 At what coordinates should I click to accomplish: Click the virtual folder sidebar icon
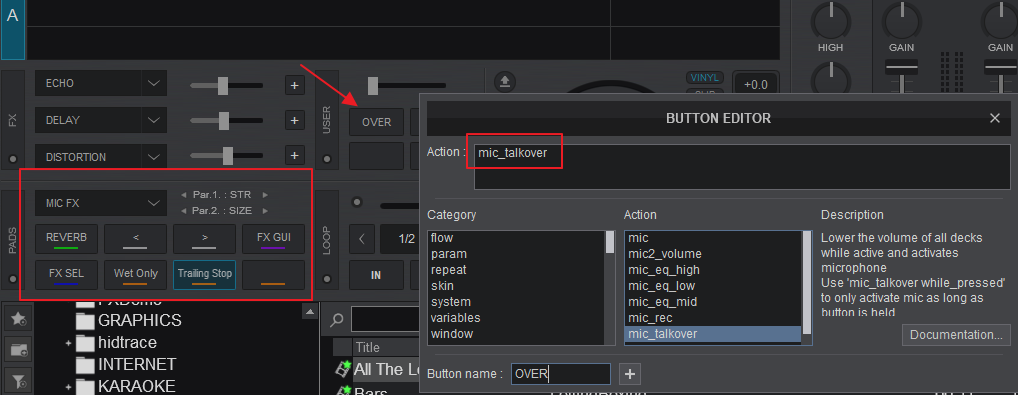click(x=18, y=350)
